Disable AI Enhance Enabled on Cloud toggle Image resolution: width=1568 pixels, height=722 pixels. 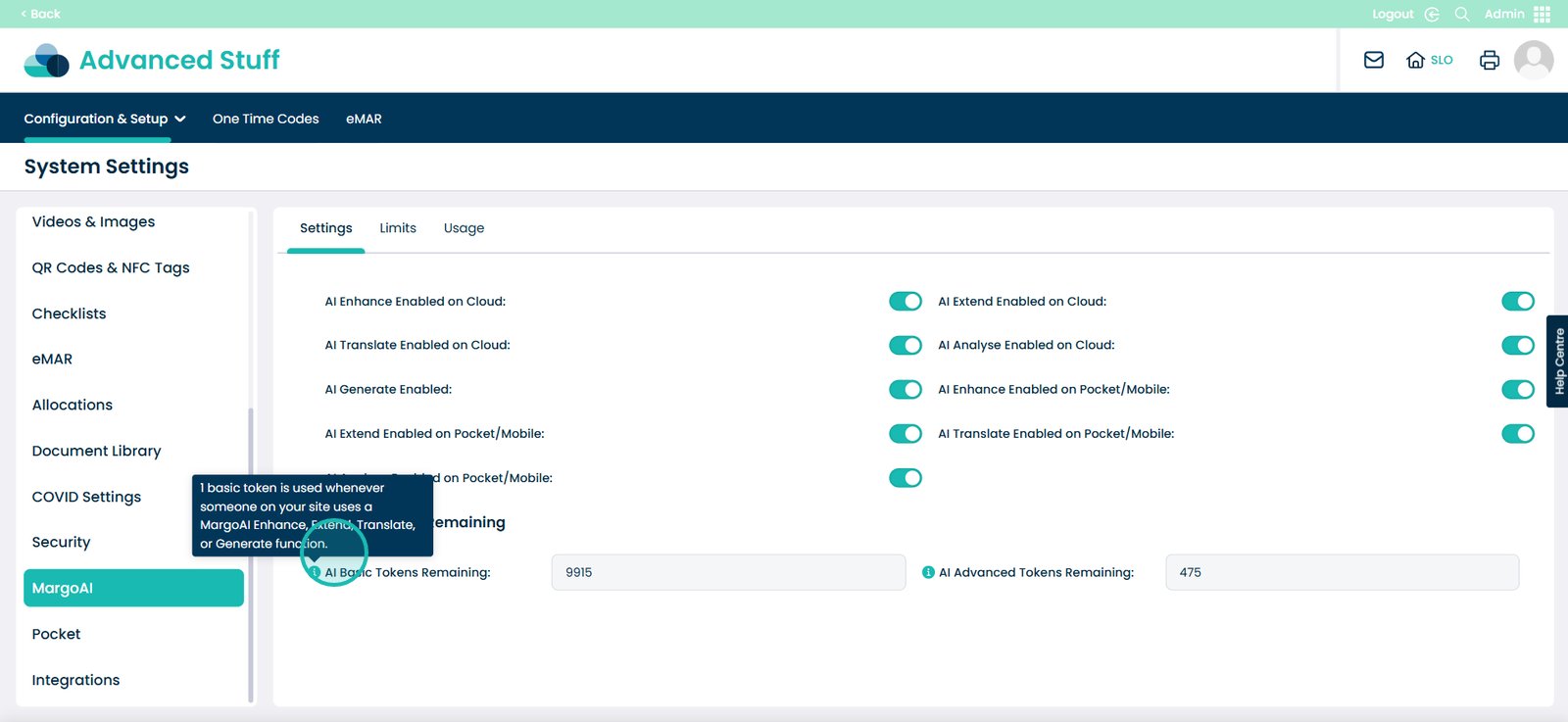(905, 302)
